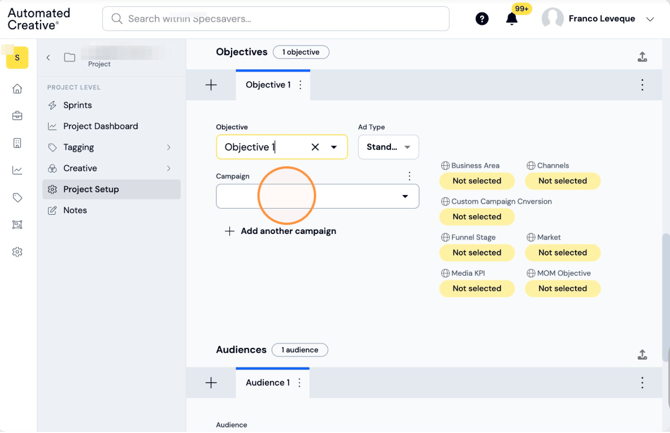The width and height of the screenshot is (670, 433).
Task: Open the Objective dropdown arrow
Action: point(334,147)
